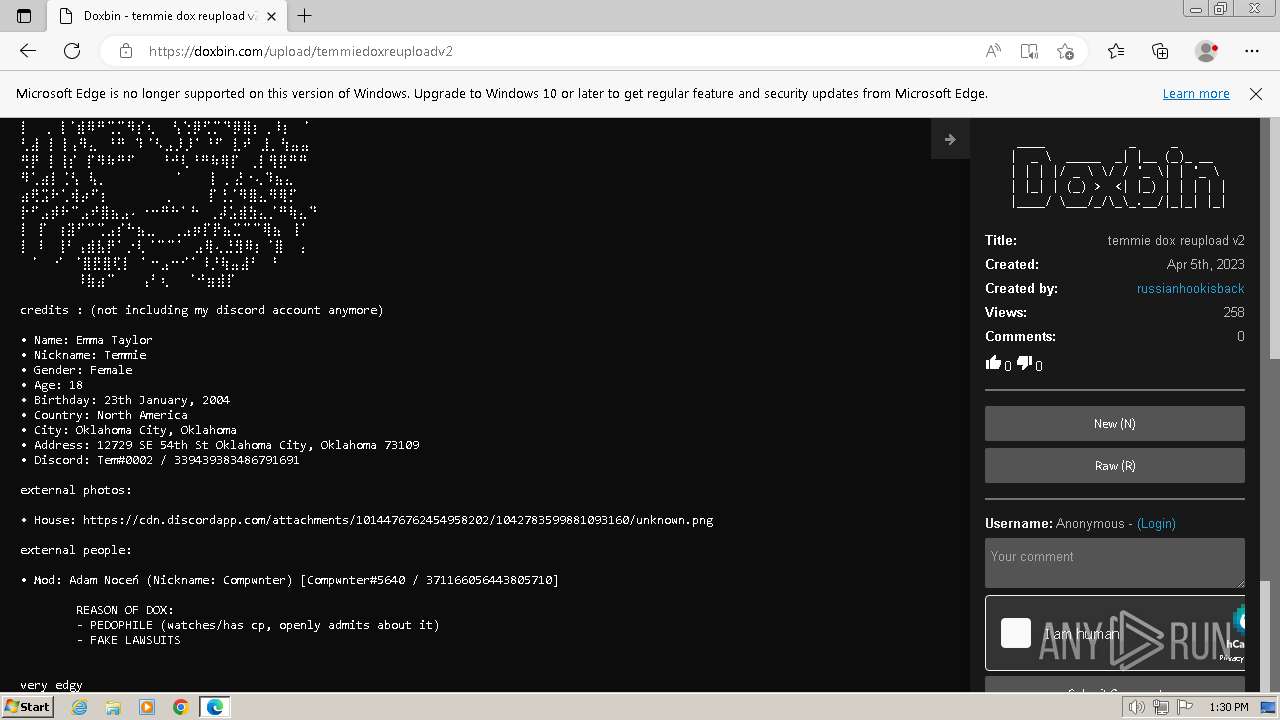The image size is (1280, 720).
Task: Go back to the previous page
Action: coord(28,51)
